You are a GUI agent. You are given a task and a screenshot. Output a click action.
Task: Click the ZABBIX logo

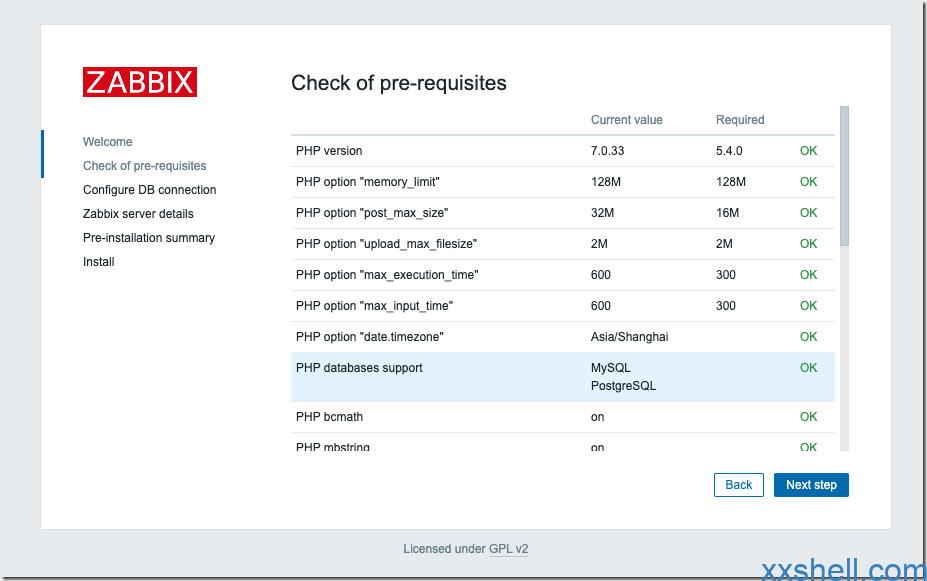pos(139,82)
